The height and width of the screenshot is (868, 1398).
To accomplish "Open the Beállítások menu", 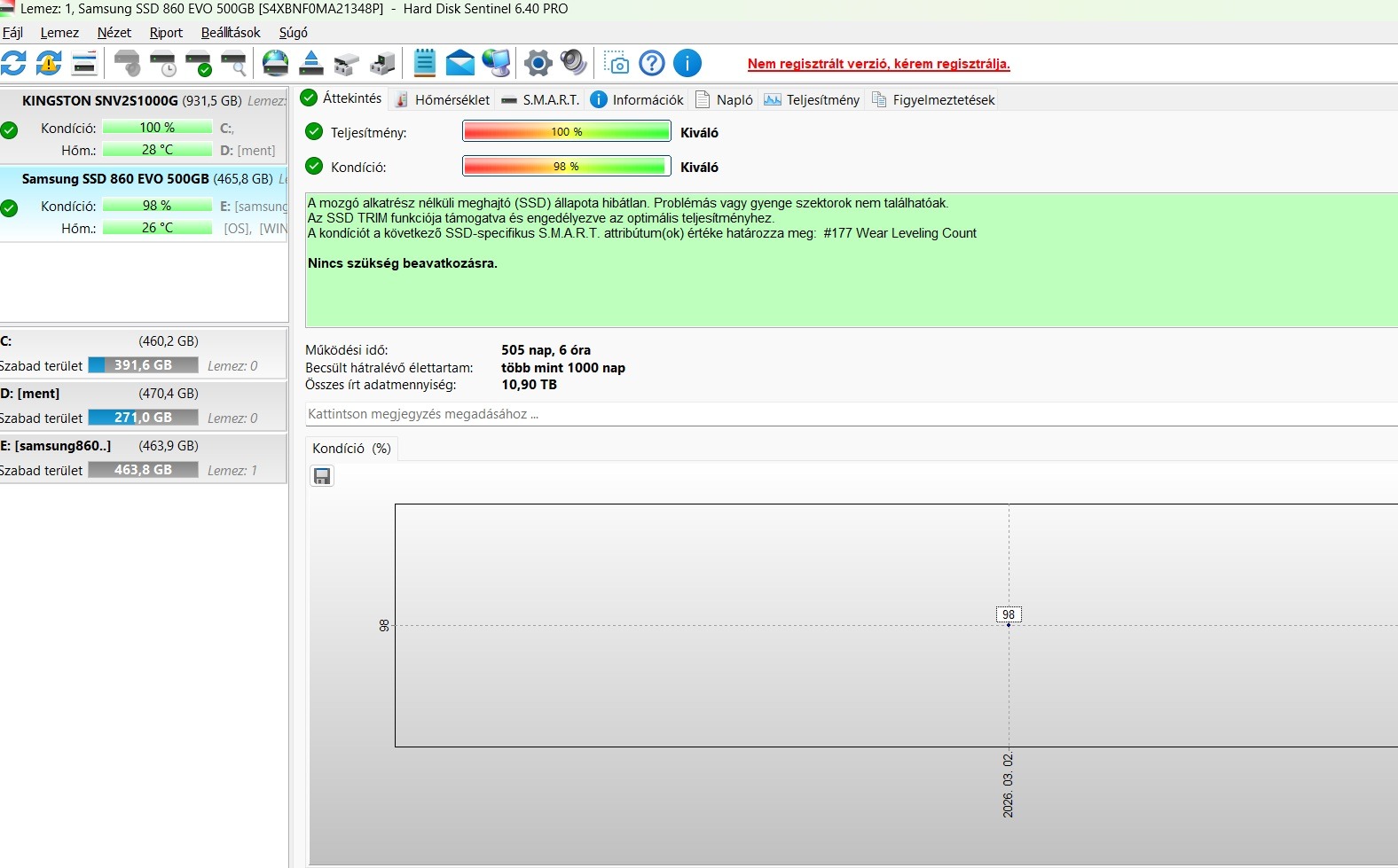I will (x=231, y=33).
